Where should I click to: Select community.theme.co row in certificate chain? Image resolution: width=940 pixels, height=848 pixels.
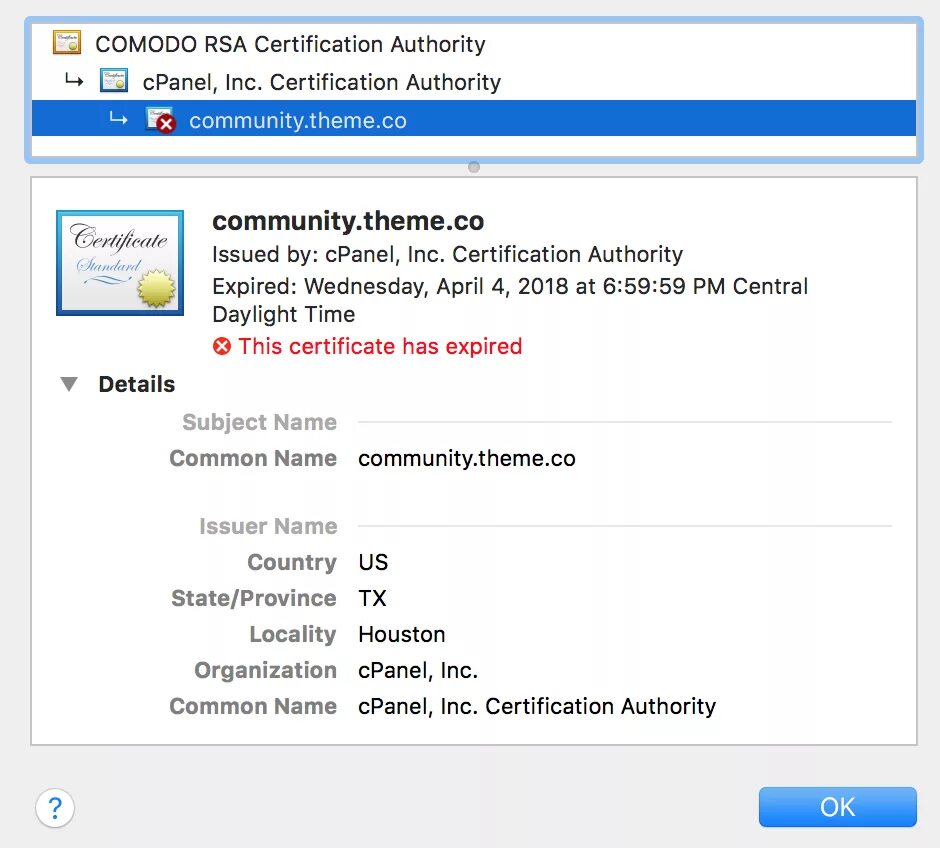coord(474,119)
